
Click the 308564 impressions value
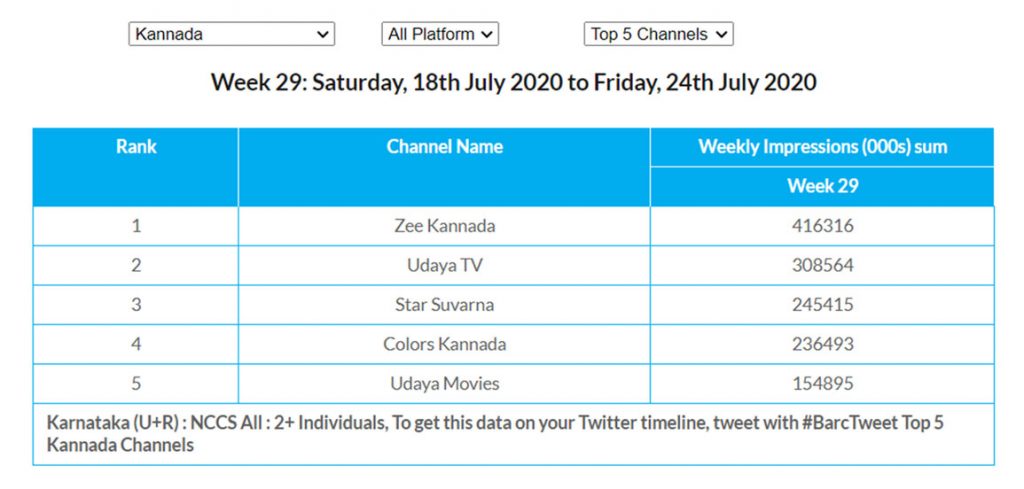click(x=822, y=265)
